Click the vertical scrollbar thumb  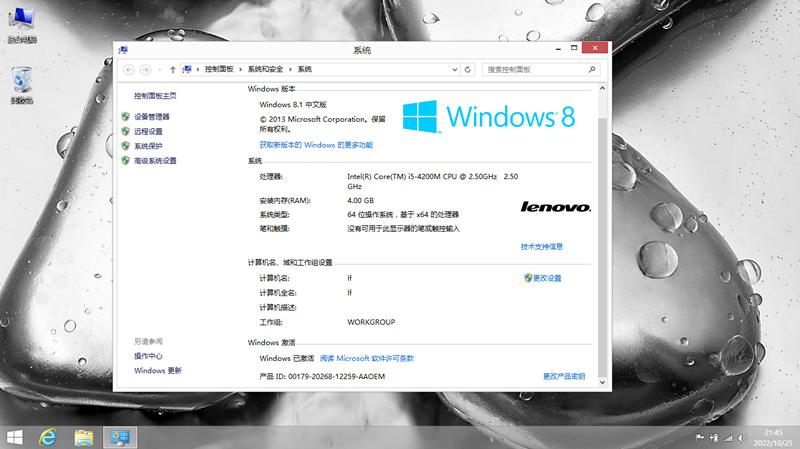(x=602, y=247)
